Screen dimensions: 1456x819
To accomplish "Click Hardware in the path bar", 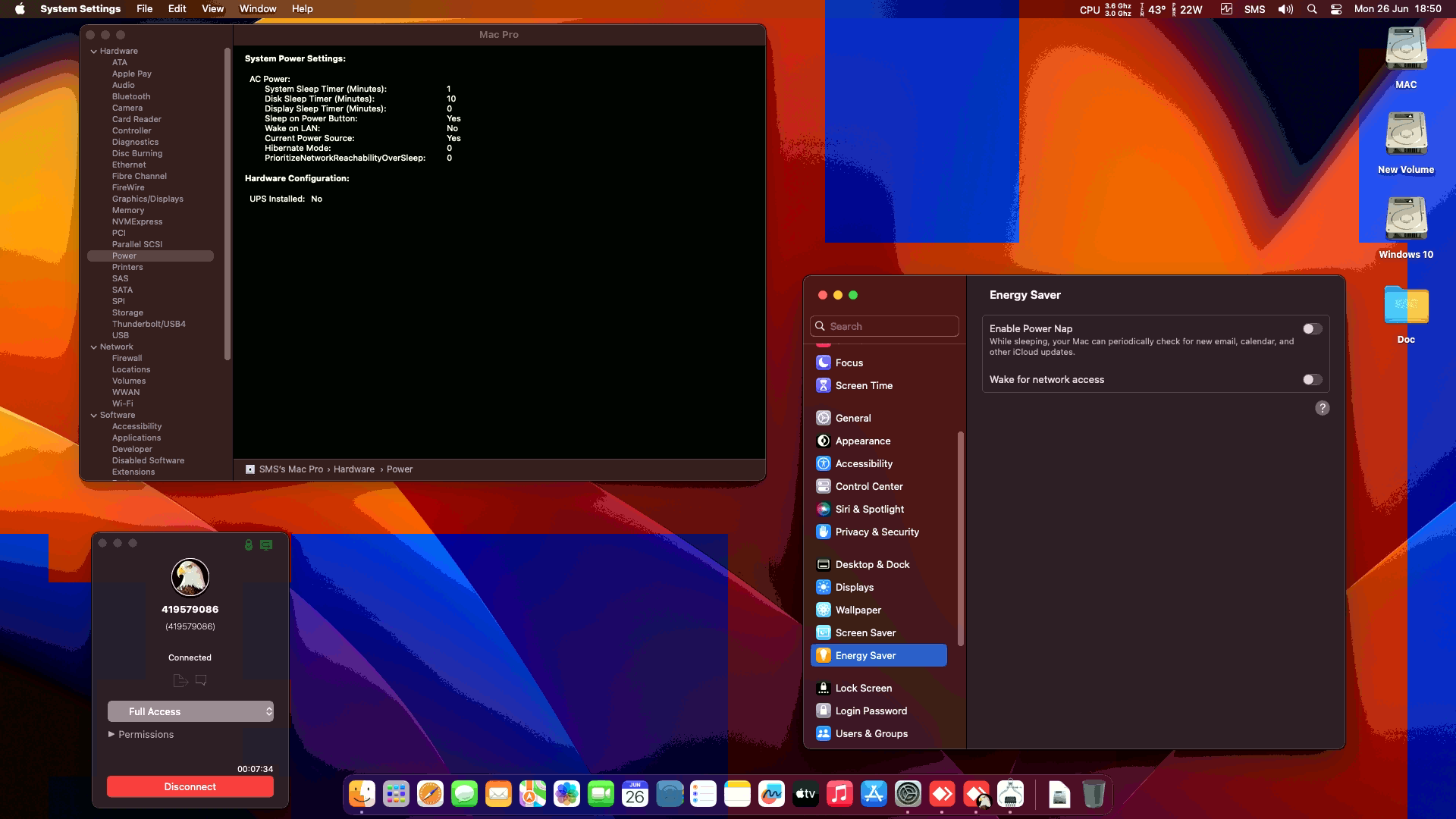I will (x=354, y=469).
